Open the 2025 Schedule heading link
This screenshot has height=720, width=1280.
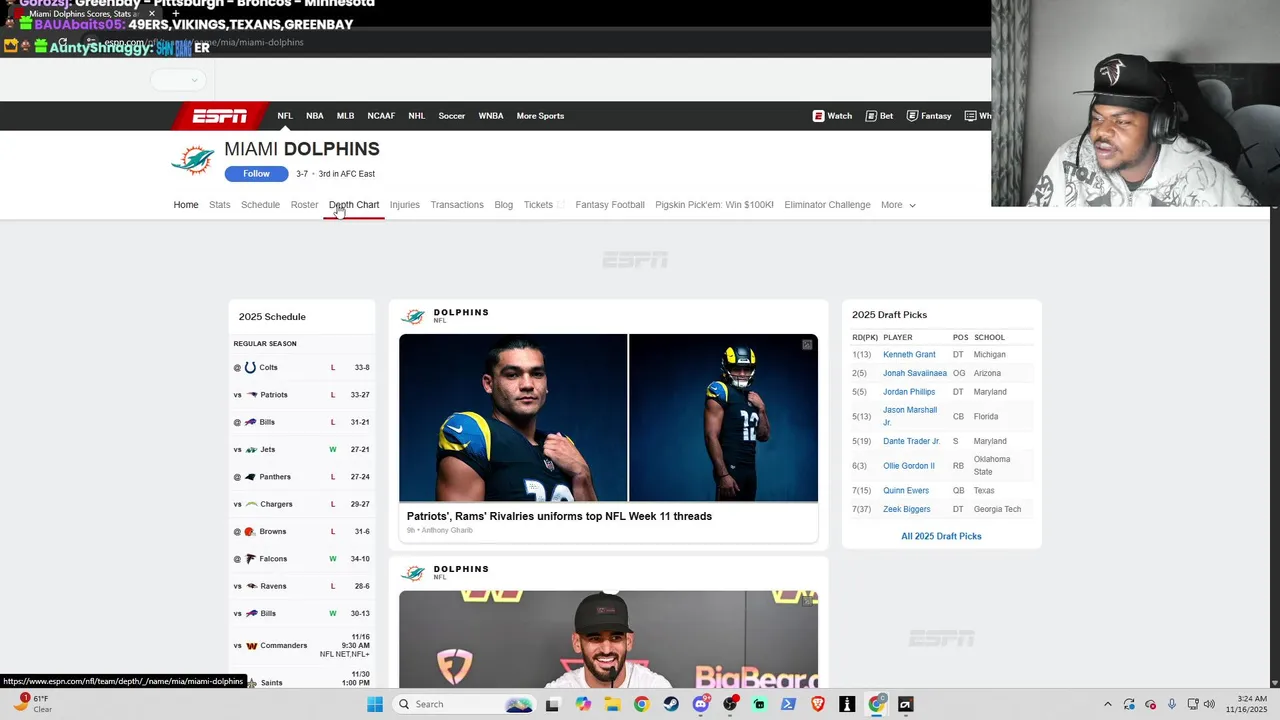click(x=272, y=317)
